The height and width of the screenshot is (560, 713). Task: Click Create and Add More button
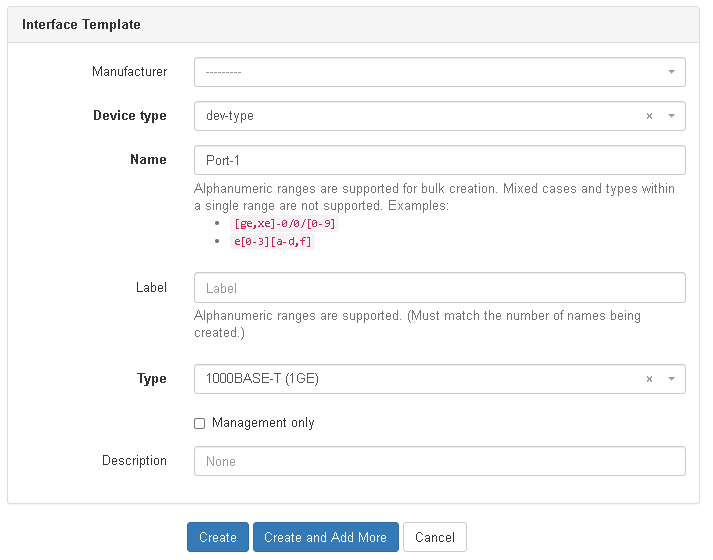tap(325, 537)
